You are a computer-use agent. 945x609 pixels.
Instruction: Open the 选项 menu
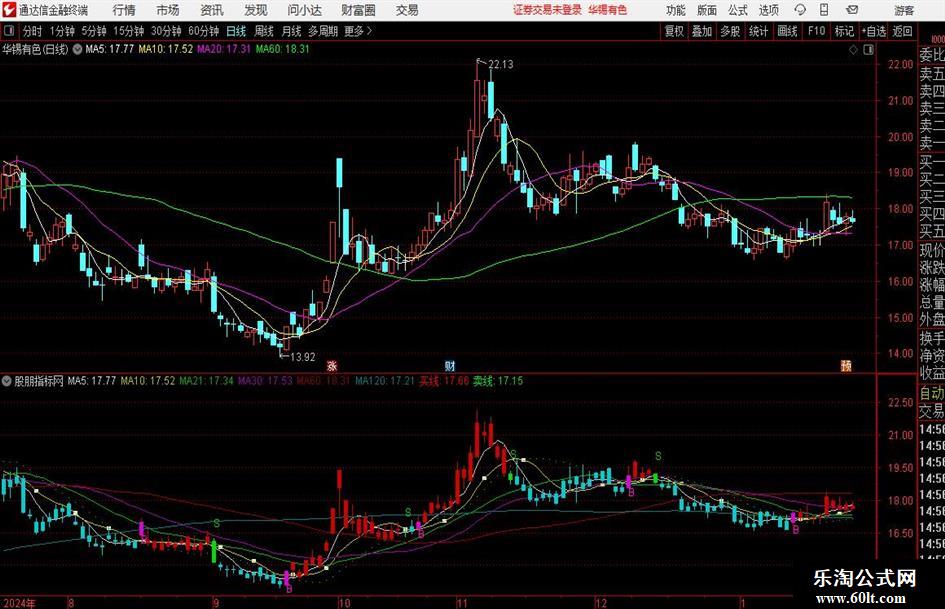click(x=768, y=10)
